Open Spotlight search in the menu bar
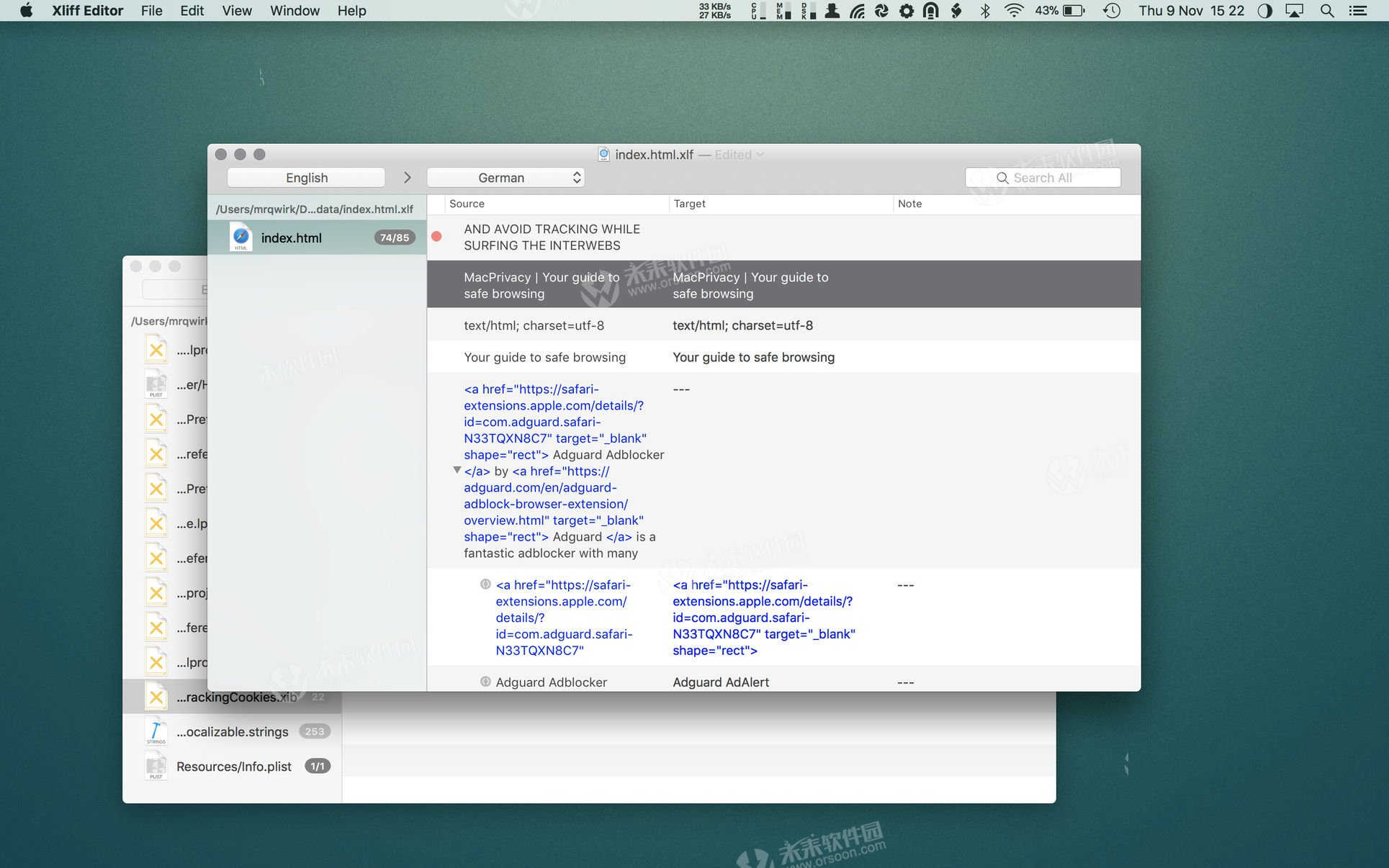1389x868 pixels. [1326, 11]
